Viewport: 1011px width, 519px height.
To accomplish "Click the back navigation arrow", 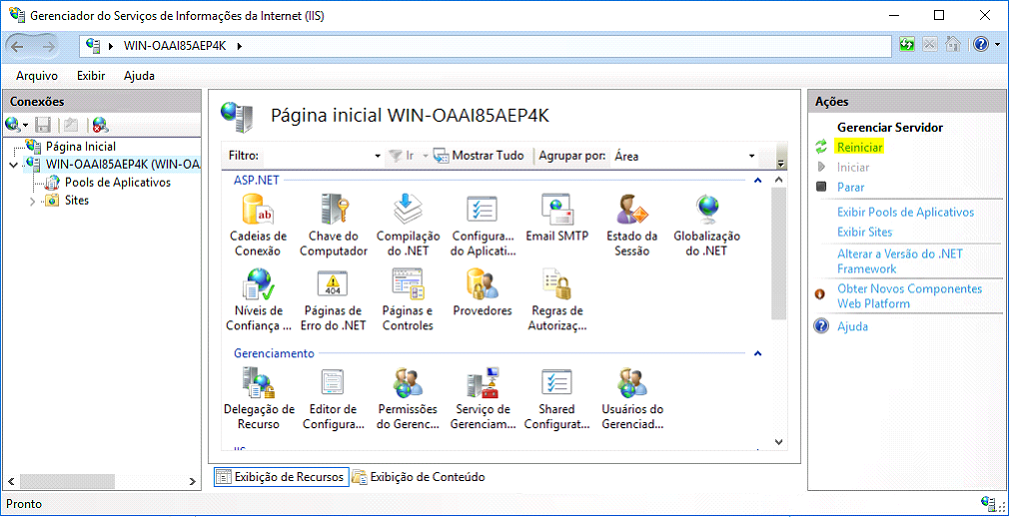I will point(18,46).
